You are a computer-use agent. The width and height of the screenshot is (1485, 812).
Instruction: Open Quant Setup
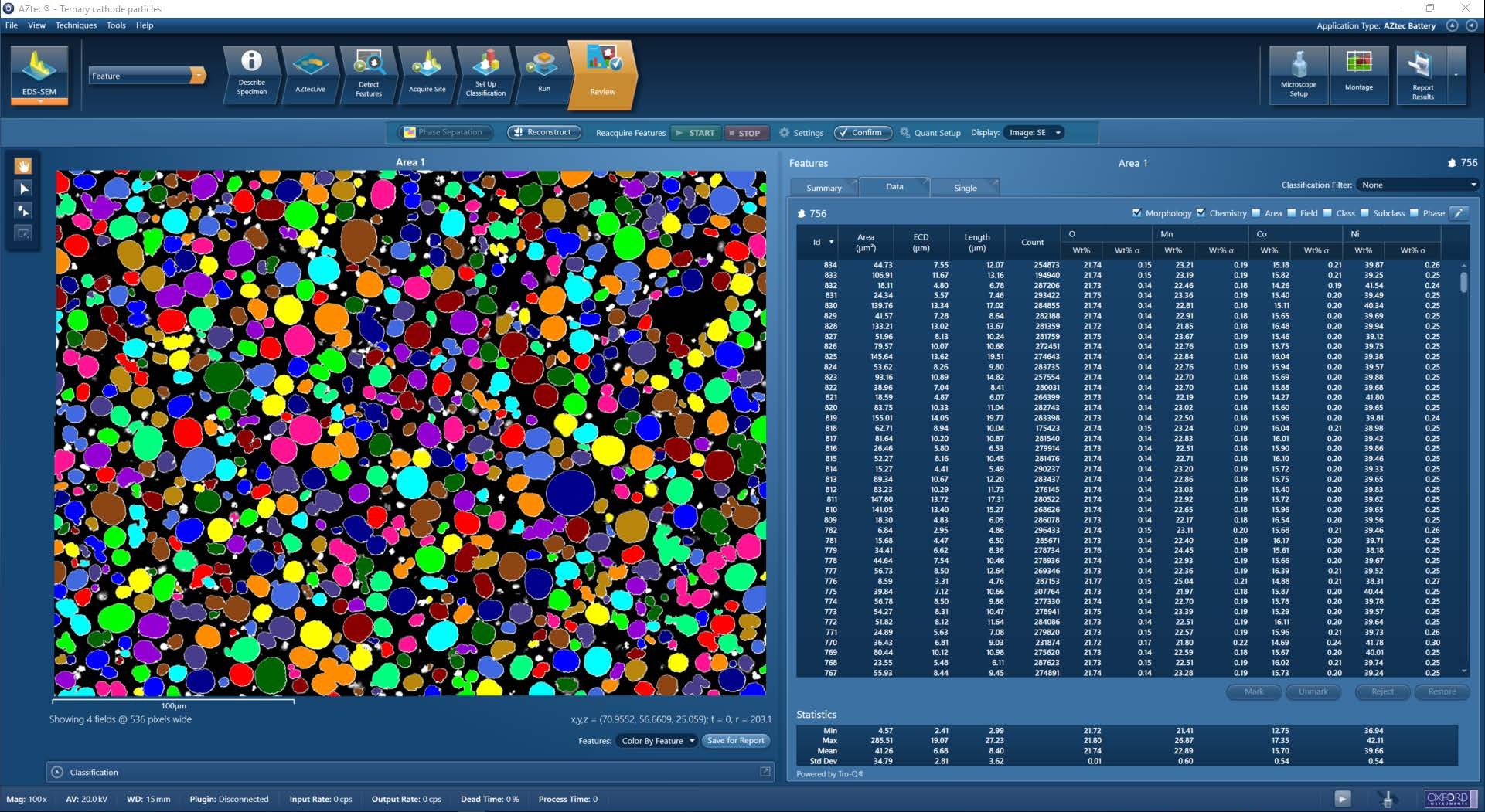point(931,133)
